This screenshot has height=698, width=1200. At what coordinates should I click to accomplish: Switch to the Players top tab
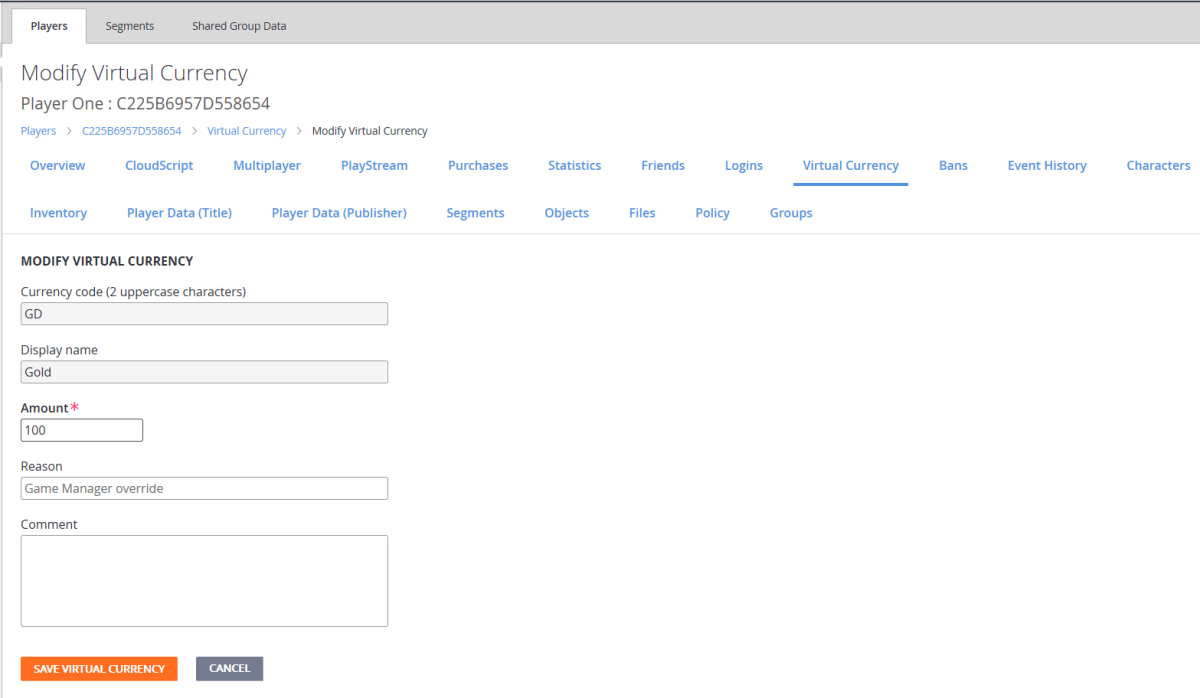(49, 26)
